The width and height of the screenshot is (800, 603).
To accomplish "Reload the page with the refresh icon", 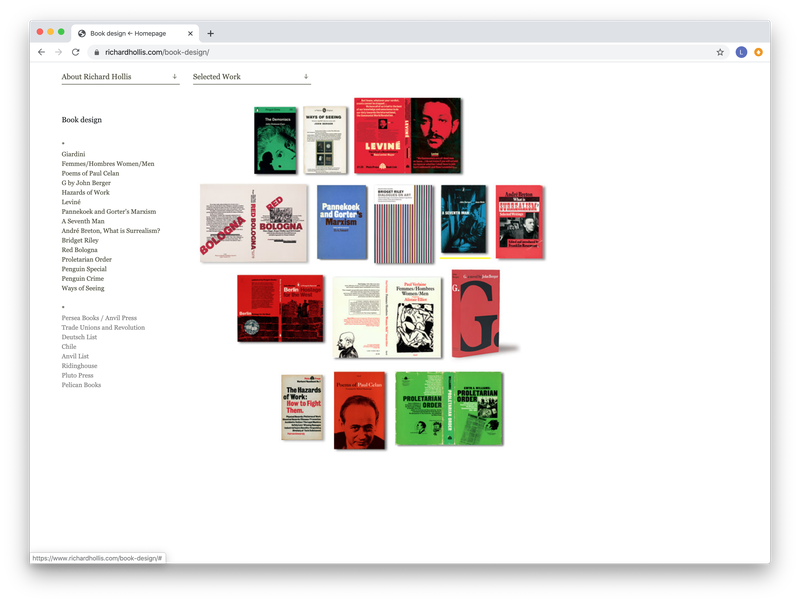I will tap(76, 52).
